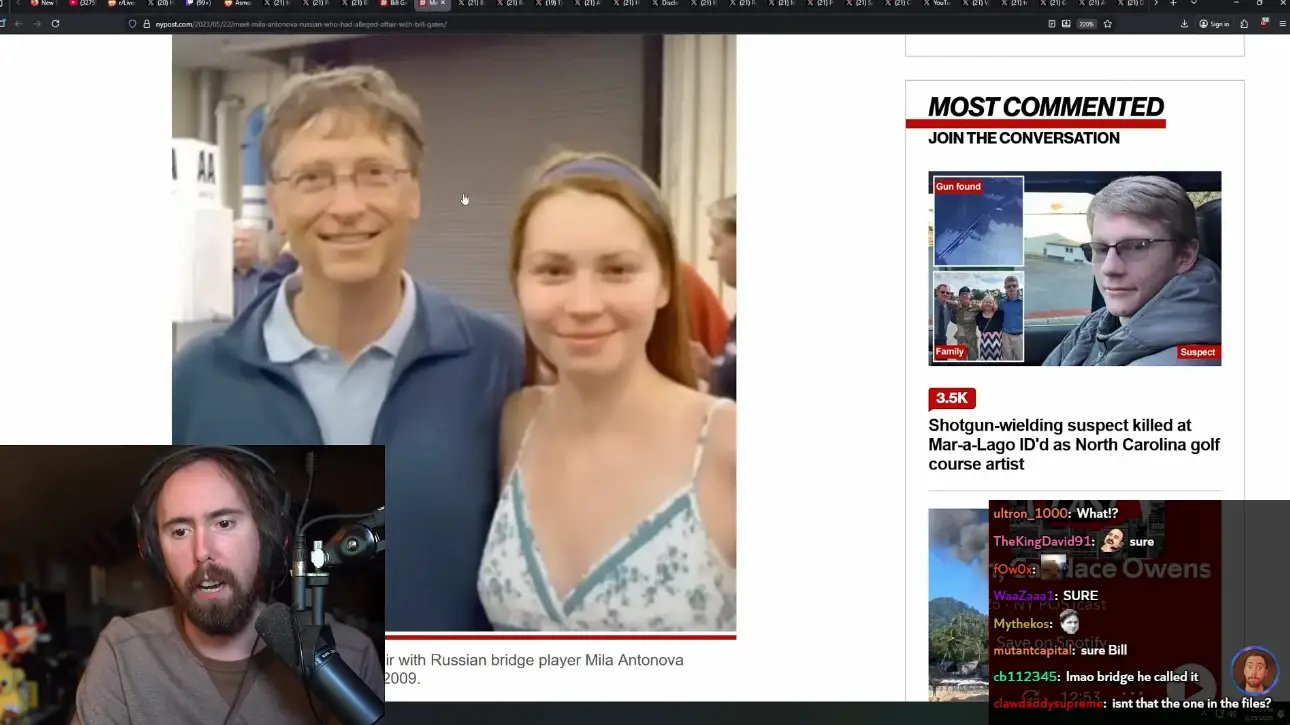Open the extensions puzzle icon
Image resolution: width=1290 pixels, height=725 pixels.
(1244, 24)
